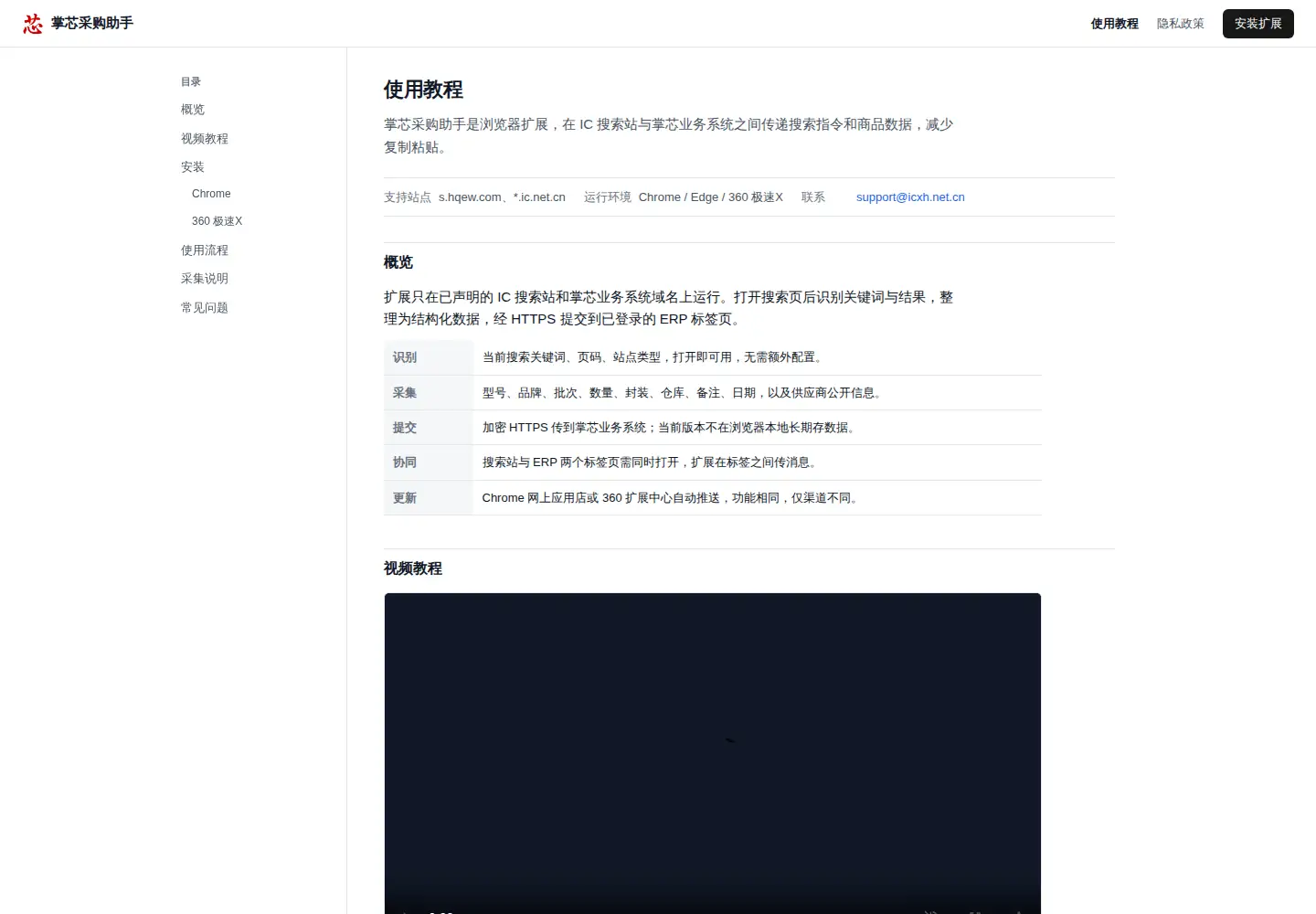The width and height of the screenshot is (1316, 914).
Task: Click the 运行环境 label
Action: (608, 197)
